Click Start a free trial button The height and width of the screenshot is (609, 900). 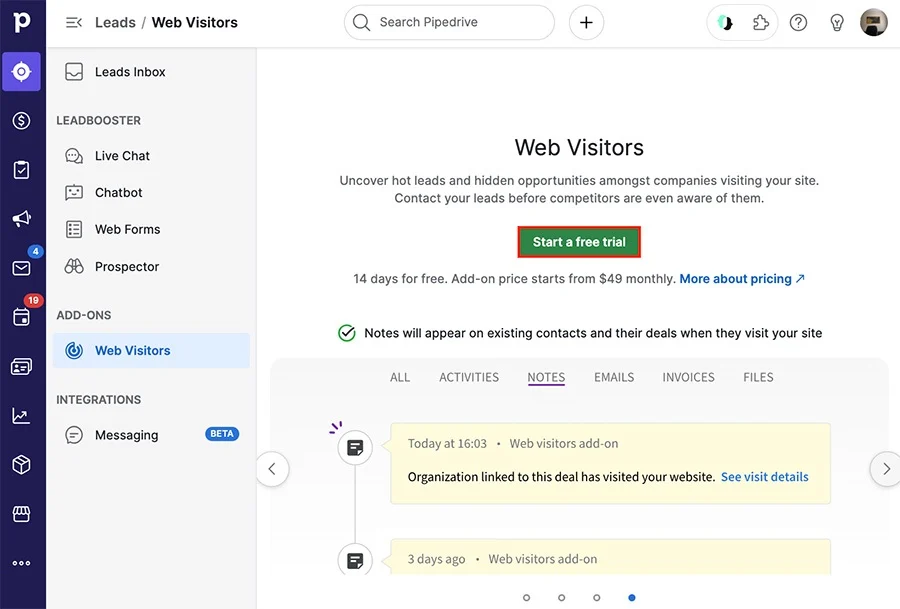click(579, 242)
